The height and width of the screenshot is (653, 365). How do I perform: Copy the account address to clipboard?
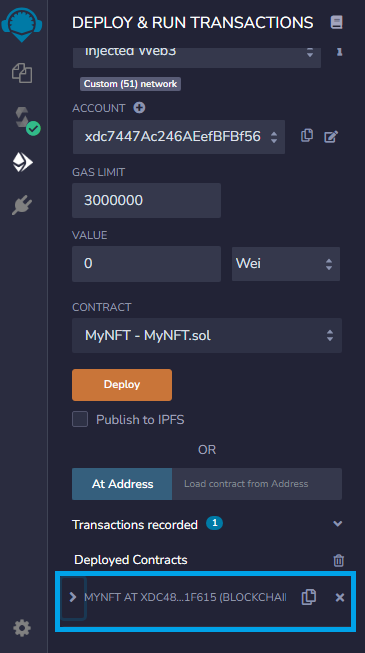(x=307, y=136)
